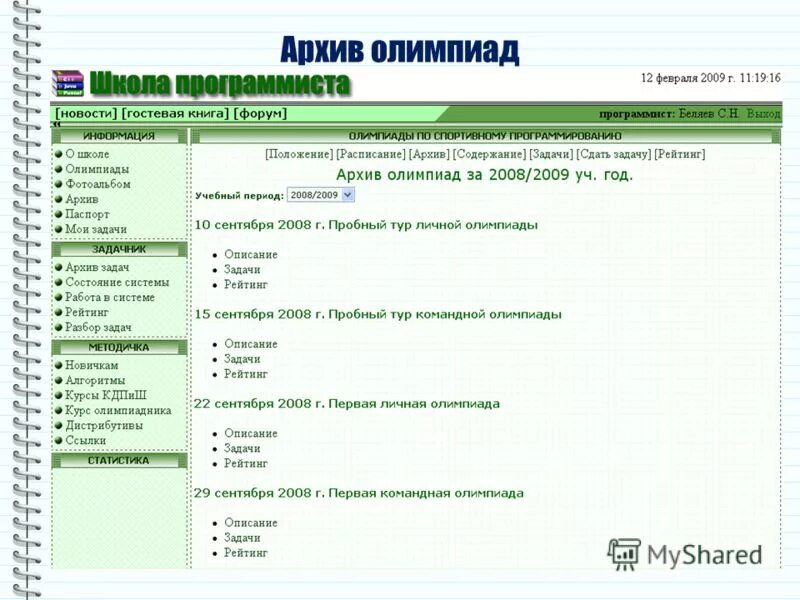Open Описание for 22 сентября личная олимпиада
Viewport: 800px width, 600px height.
(x=251, y=433)
